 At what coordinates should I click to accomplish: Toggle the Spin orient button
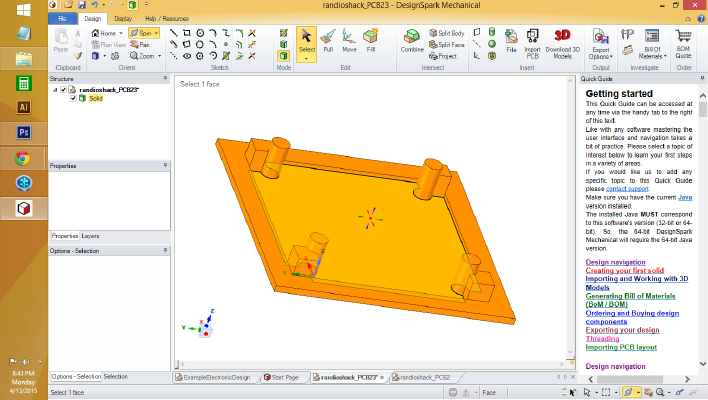(x=141, y=33)
